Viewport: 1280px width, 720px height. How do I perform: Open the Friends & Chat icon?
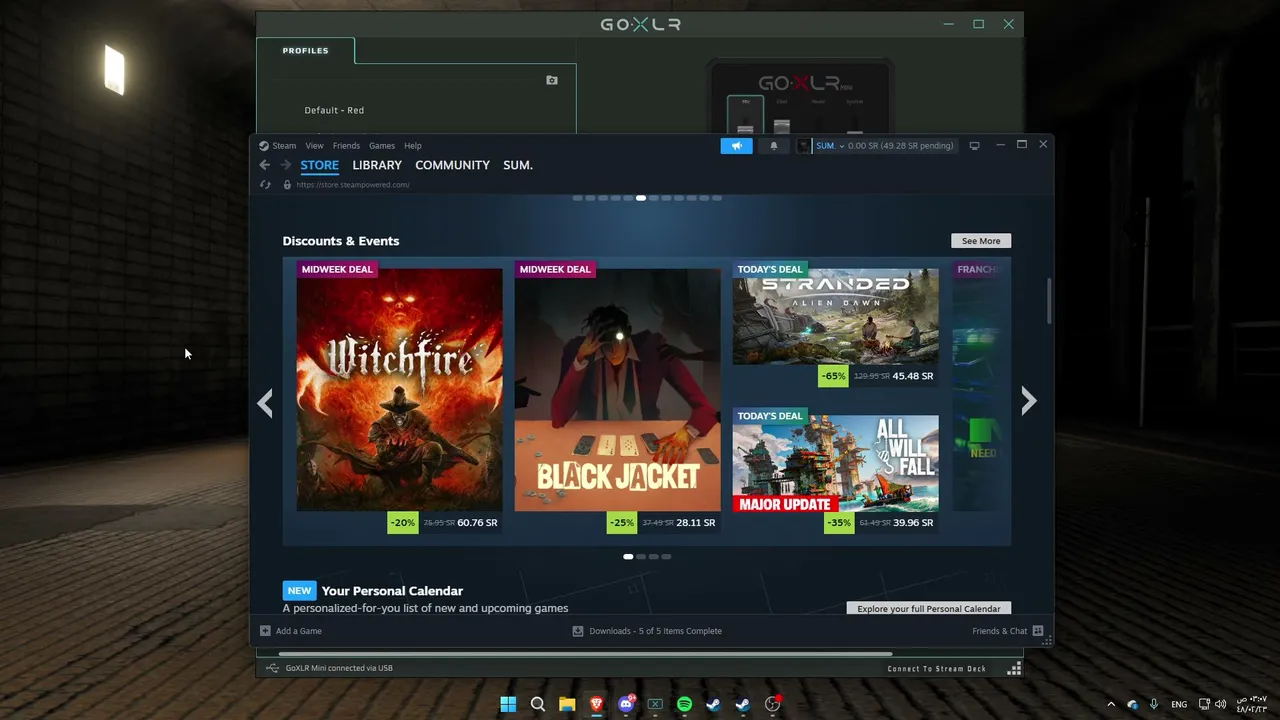point(1038,631)
